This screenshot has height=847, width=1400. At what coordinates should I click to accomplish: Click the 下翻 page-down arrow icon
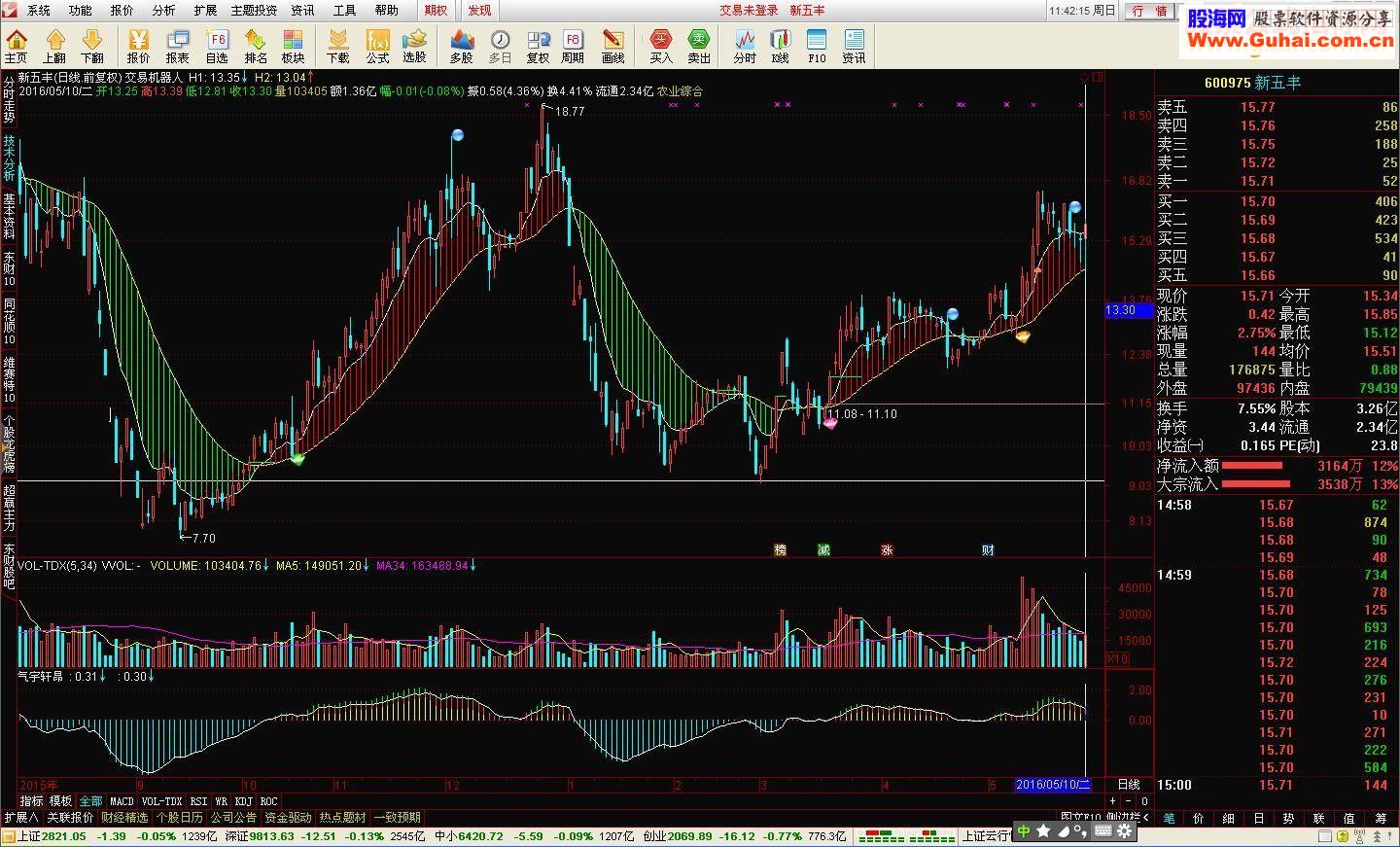[92, 46]
